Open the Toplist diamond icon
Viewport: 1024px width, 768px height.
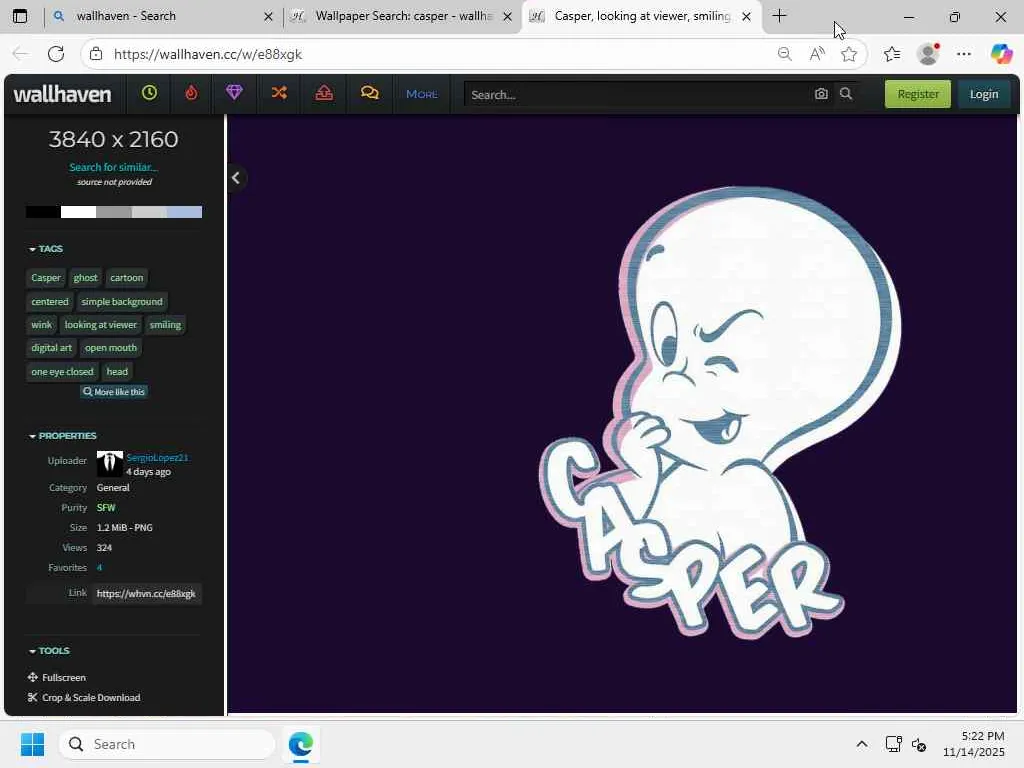(x=234, y=93)
